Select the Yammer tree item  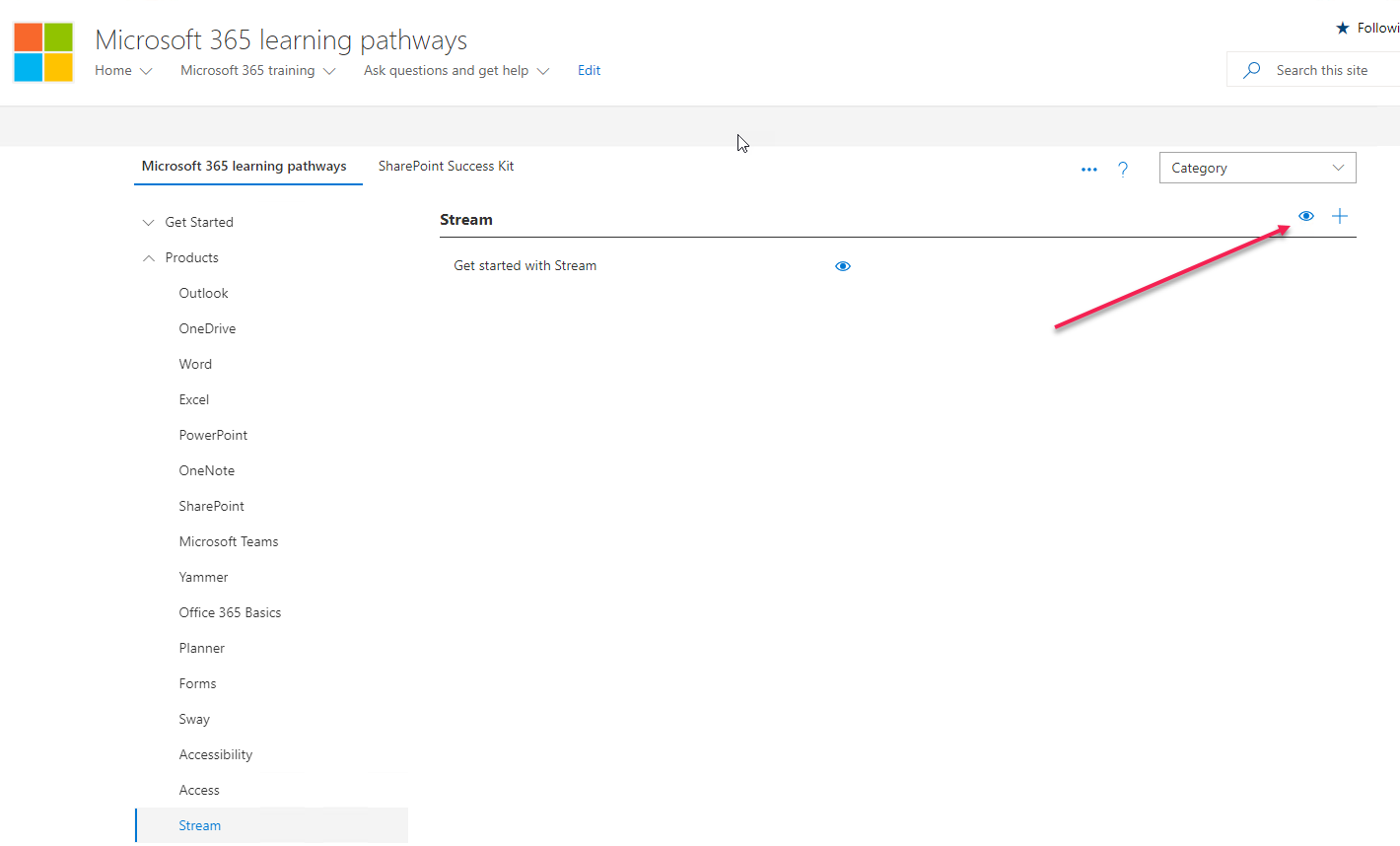pos(203,577)
